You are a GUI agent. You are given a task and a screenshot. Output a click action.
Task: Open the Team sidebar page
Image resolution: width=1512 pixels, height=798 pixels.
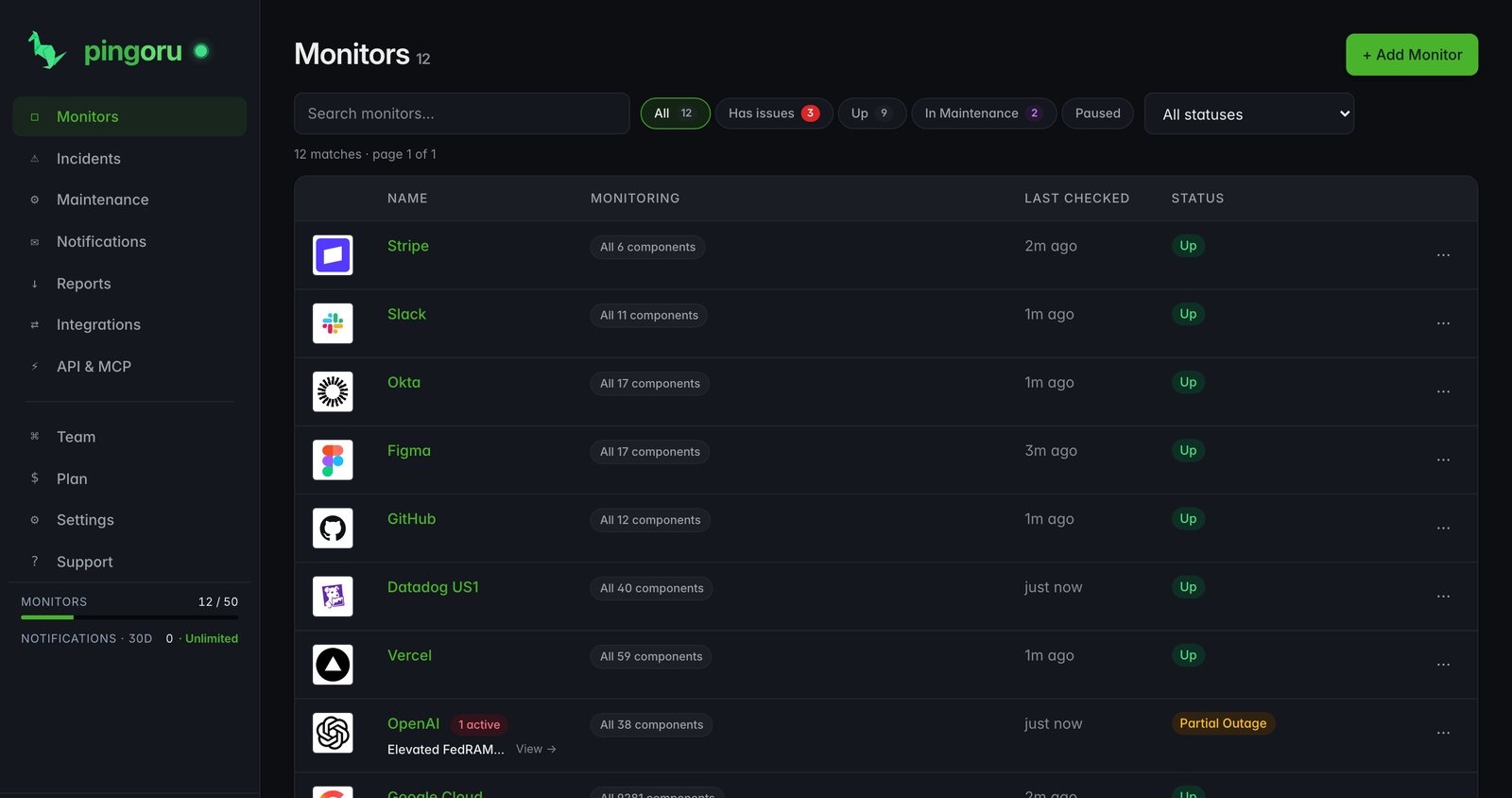(x=129, y=437)
